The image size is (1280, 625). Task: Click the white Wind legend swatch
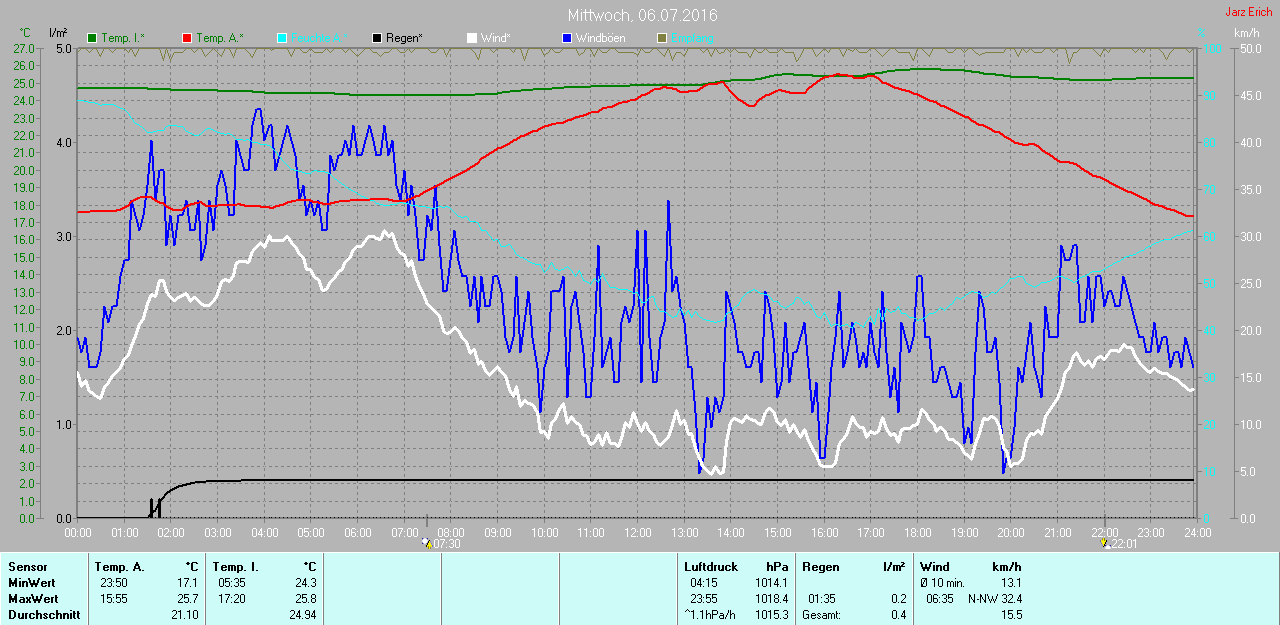tap(472, 38)
